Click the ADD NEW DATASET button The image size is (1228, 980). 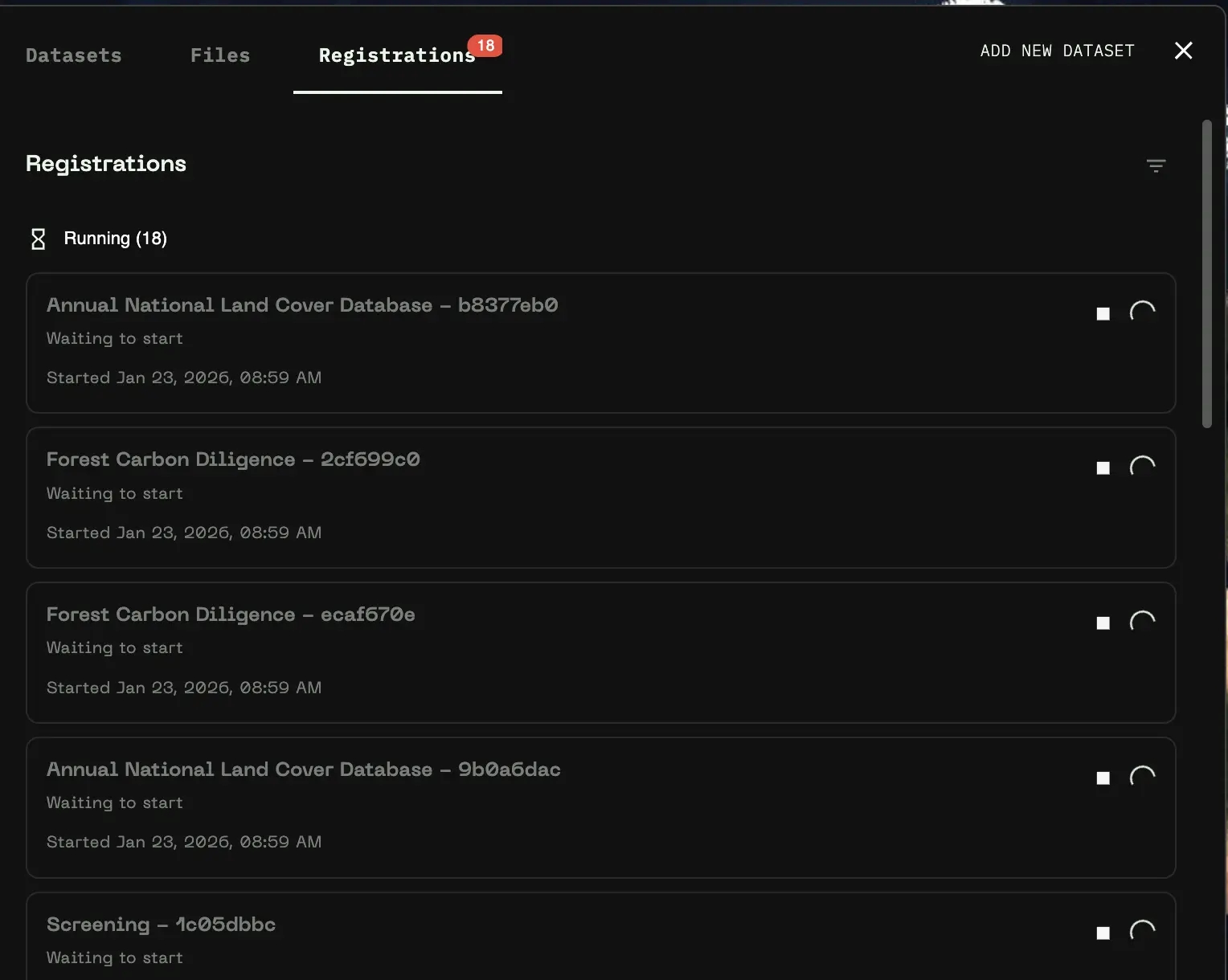pyautogui.click(x=1057, y=51)
